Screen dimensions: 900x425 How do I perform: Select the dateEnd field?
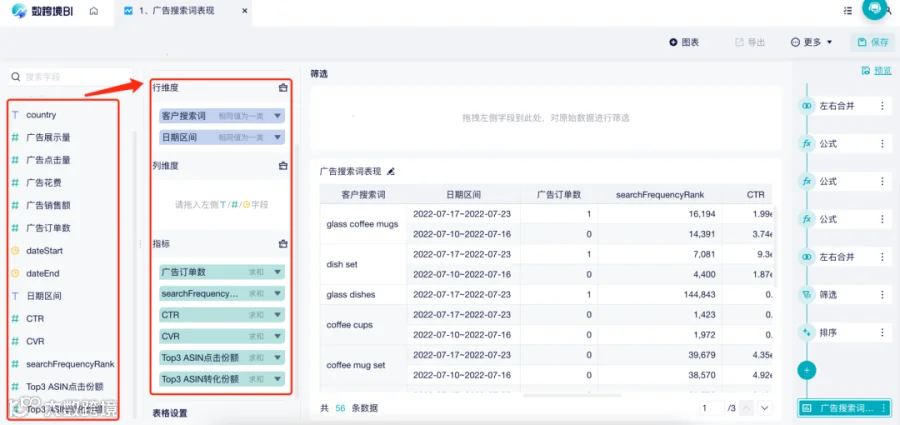tap(42, 273)
